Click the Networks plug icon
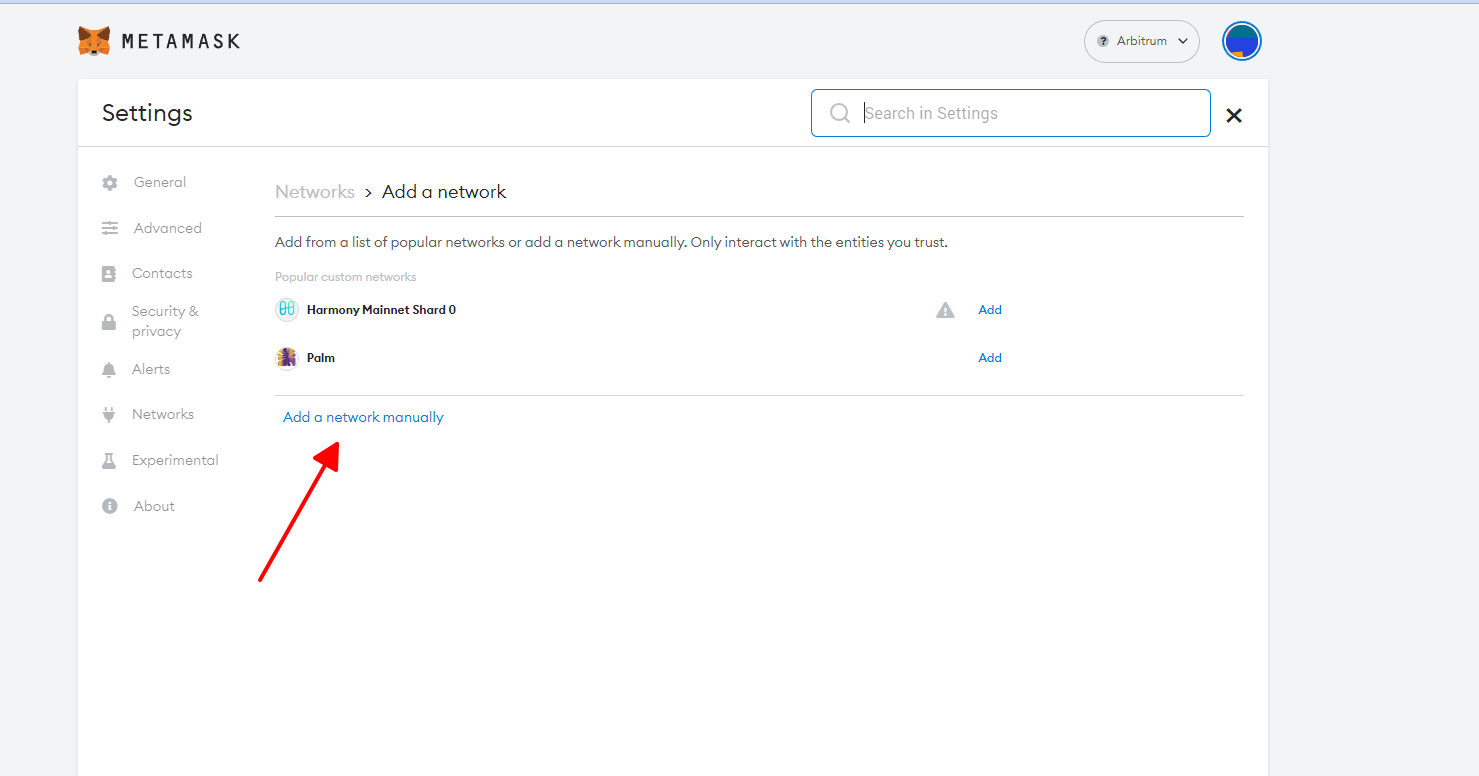This screenshot has width=1479, height=776. point(109,415)
